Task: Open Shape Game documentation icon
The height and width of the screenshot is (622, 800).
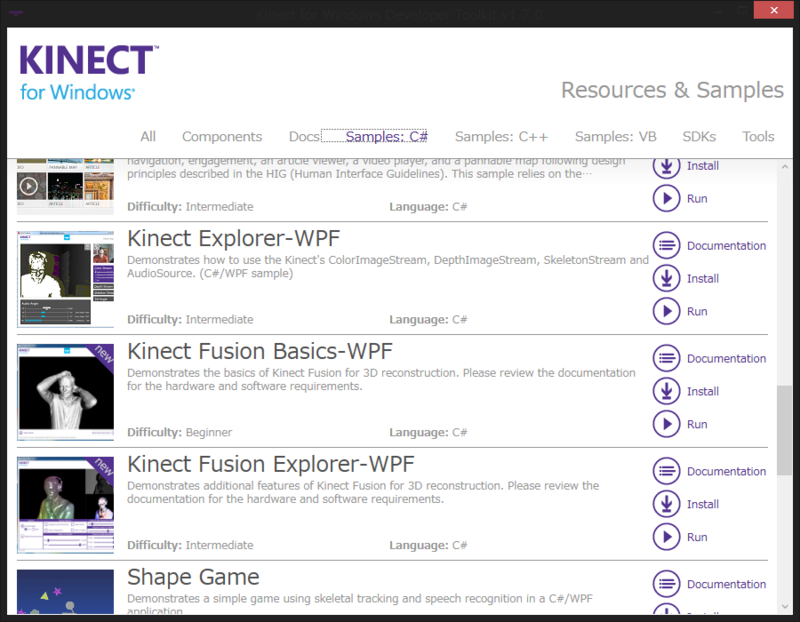Action: [x=666, y=584]
